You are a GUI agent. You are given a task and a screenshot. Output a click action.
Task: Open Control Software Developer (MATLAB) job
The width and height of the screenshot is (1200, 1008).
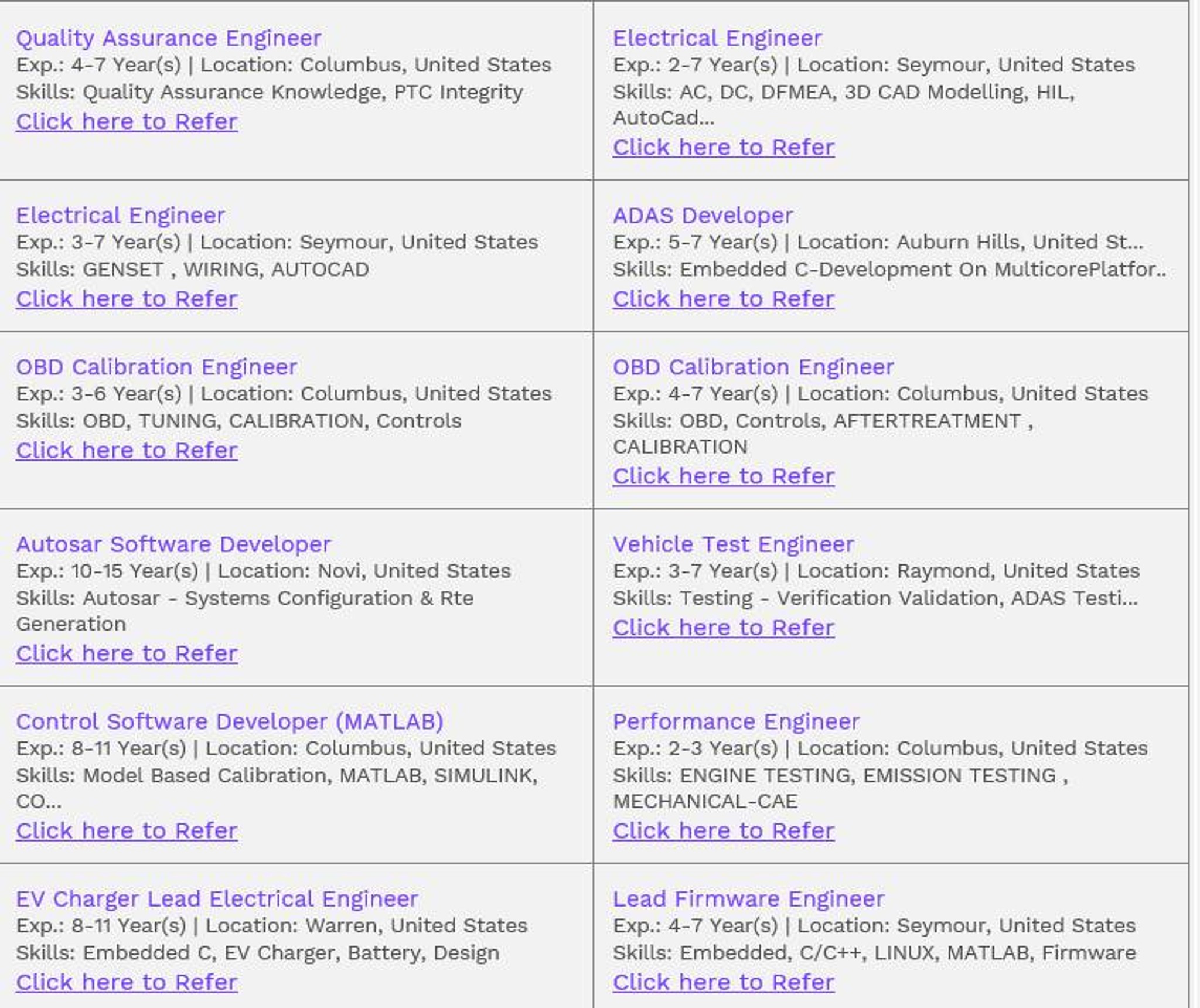click(x=230, y=721)
